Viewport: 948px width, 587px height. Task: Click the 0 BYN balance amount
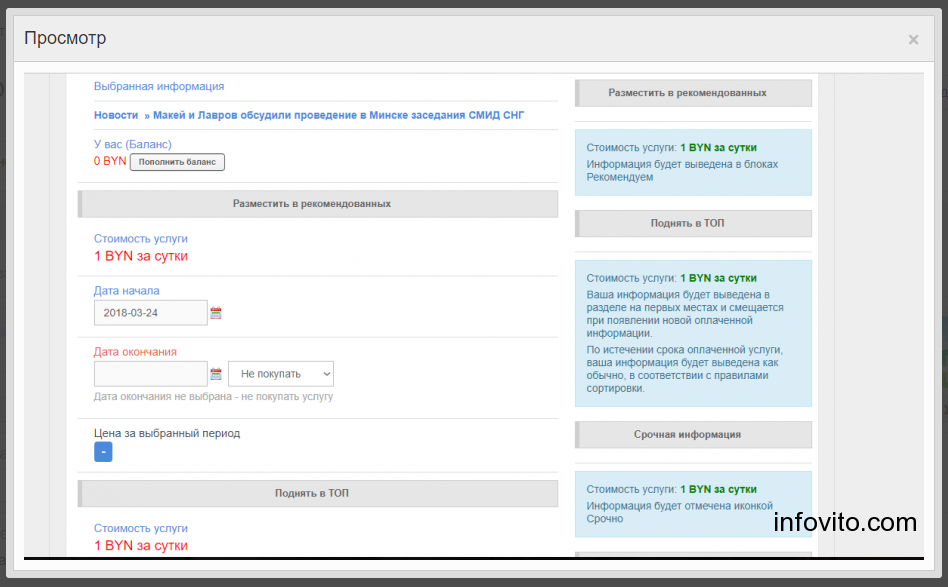[x=110, y=161]
